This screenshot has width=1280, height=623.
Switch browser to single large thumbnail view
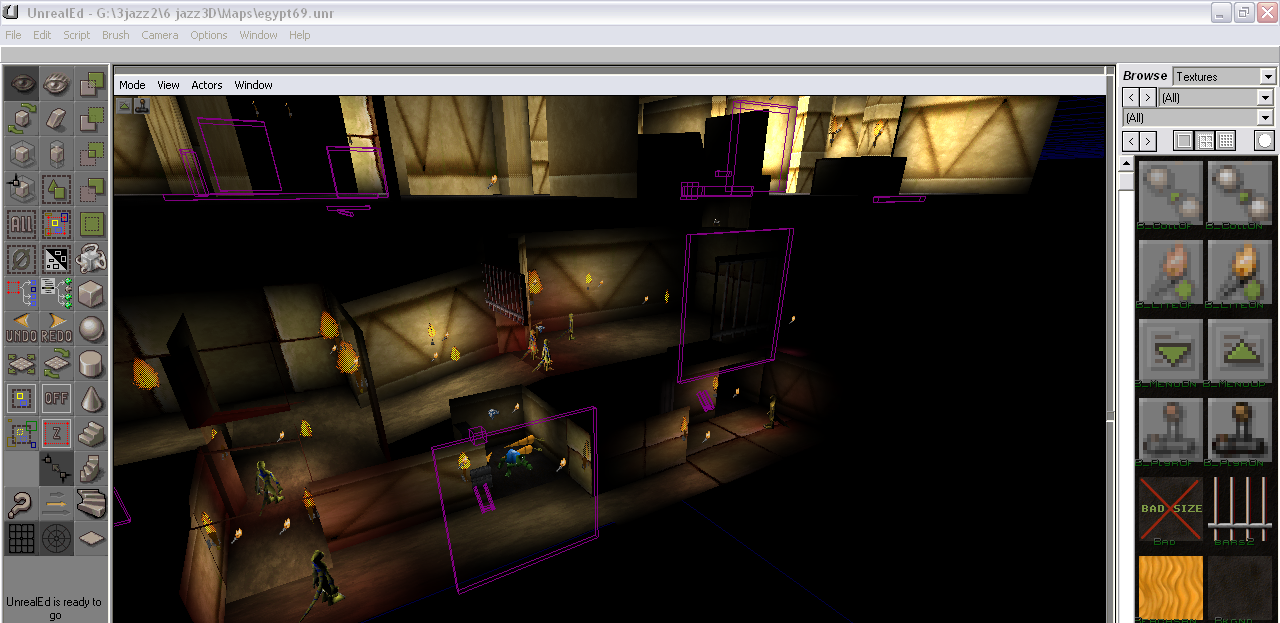click(x=1184, y=141)
